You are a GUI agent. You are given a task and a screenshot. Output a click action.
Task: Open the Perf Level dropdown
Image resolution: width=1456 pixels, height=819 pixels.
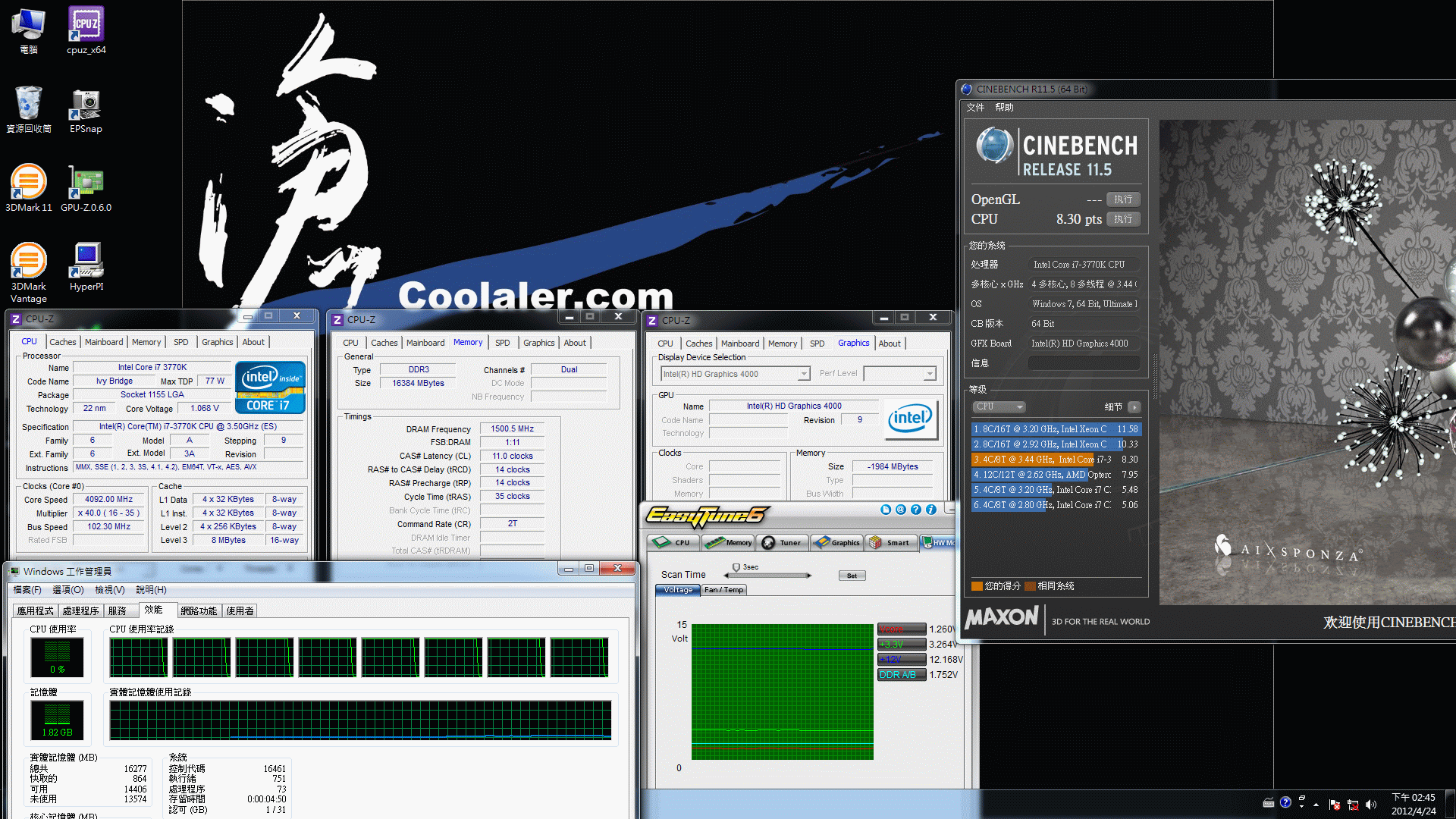click(899, 374)
